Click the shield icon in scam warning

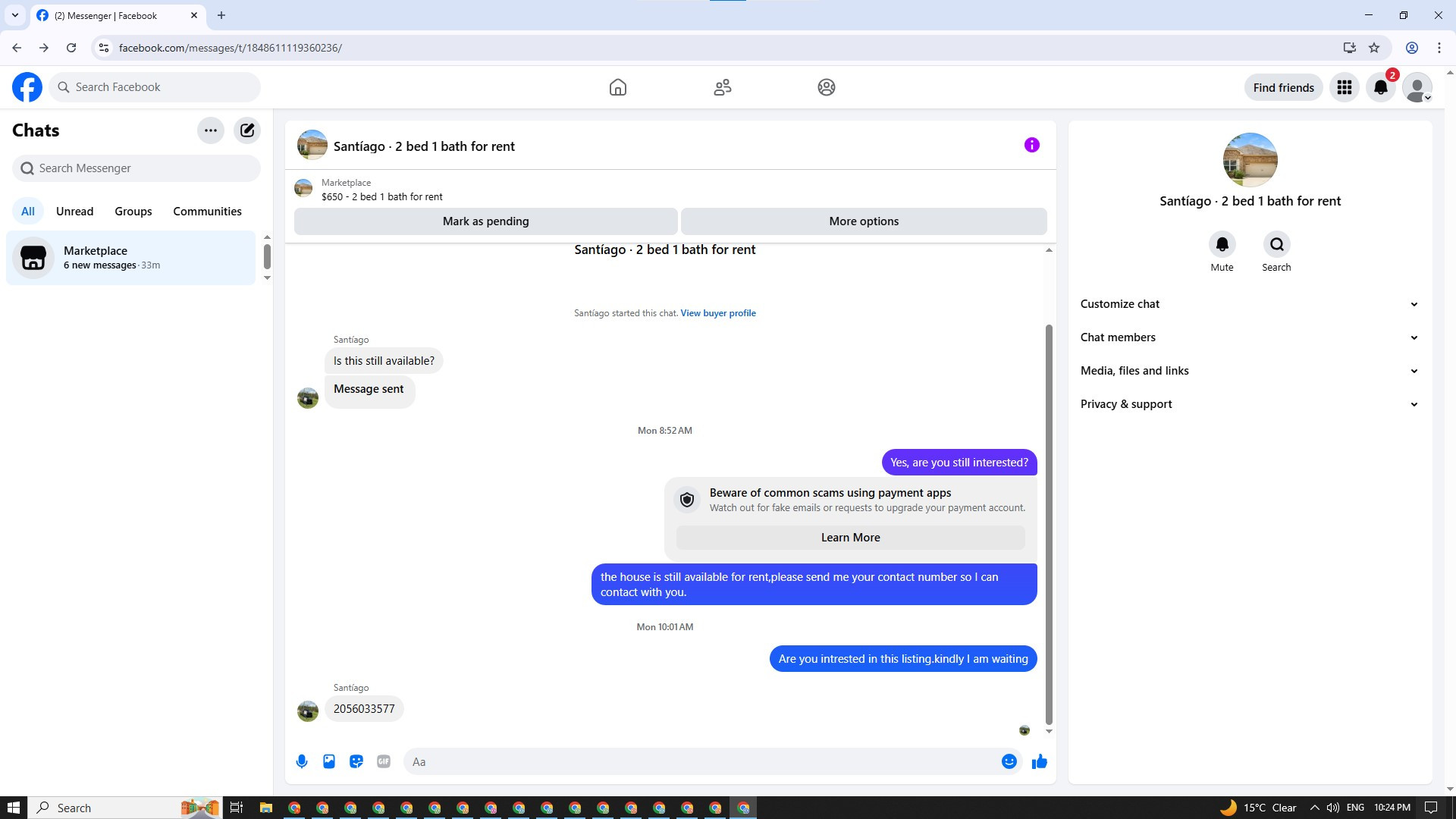coord(687,500)
